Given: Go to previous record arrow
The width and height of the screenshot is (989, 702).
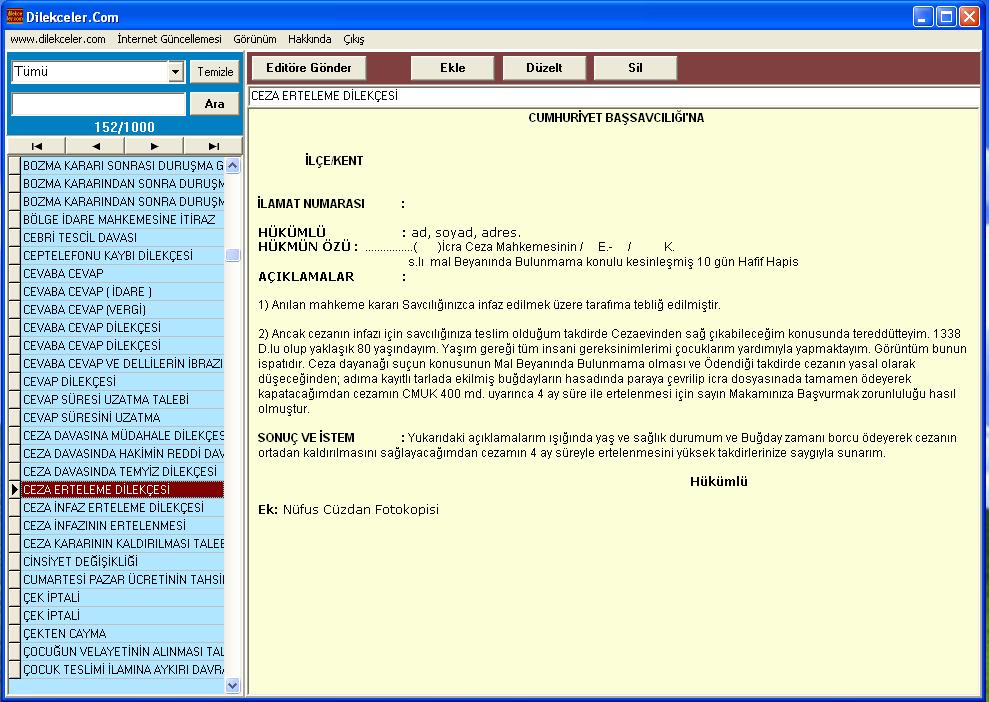Looking at the screenshot, I should (95, 146).
